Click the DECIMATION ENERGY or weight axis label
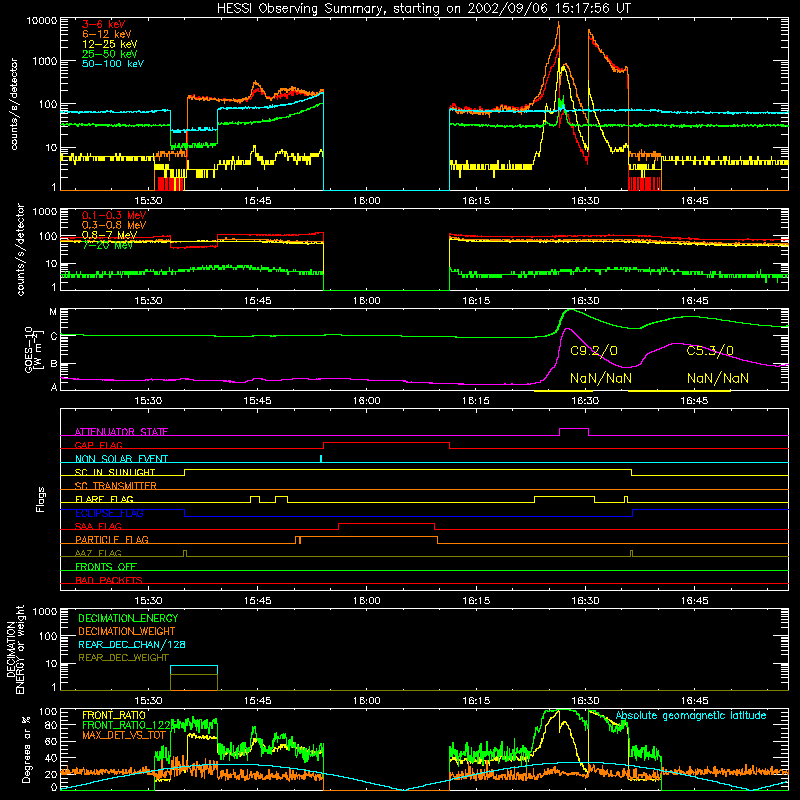800x800 pixels. tap(15, 649)
